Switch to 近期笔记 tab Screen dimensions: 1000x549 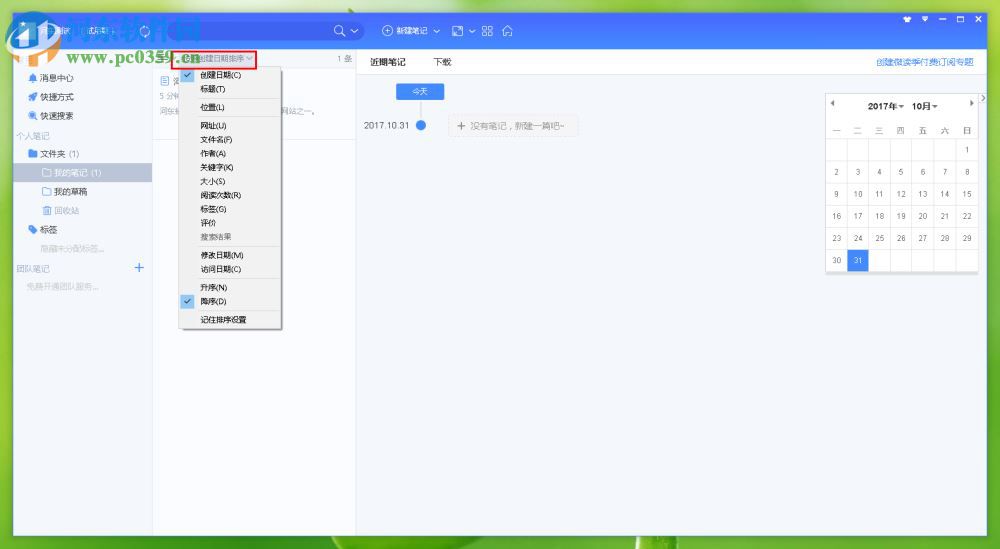pos(388,62)
